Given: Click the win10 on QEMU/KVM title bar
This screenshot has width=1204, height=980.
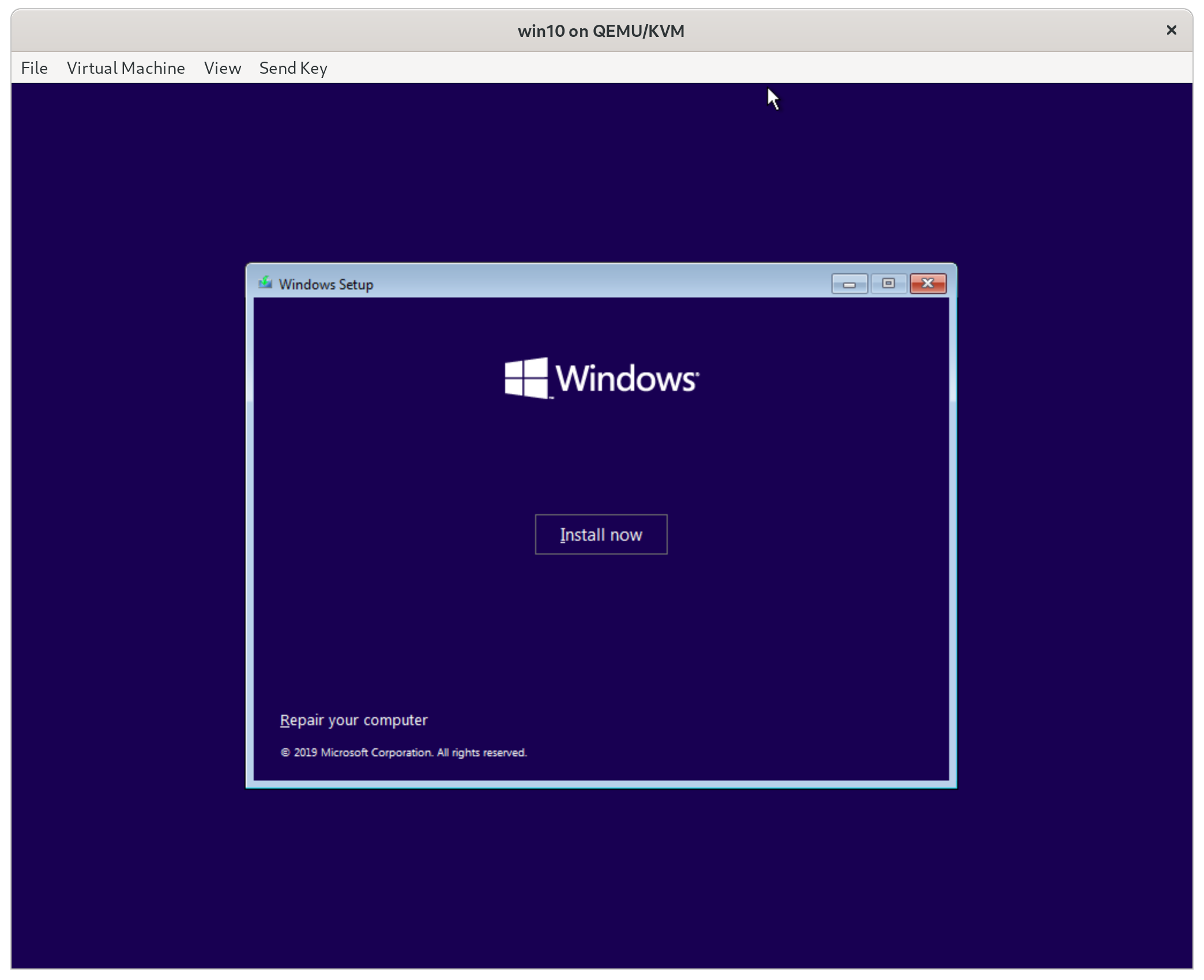Looking at the screenshot, I should click(x=601, y=31).
